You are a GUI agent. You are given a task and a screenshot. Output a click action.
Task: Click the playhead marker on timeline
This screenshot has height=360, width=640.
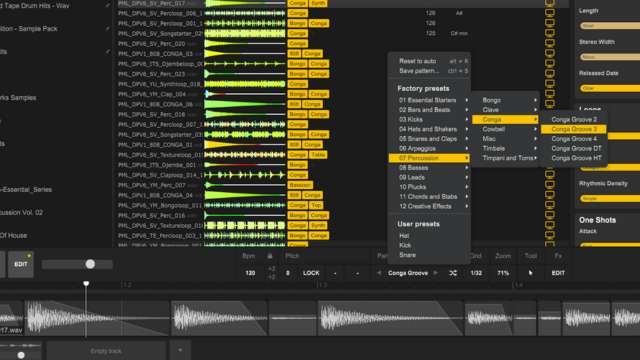(x=86, y=283)
